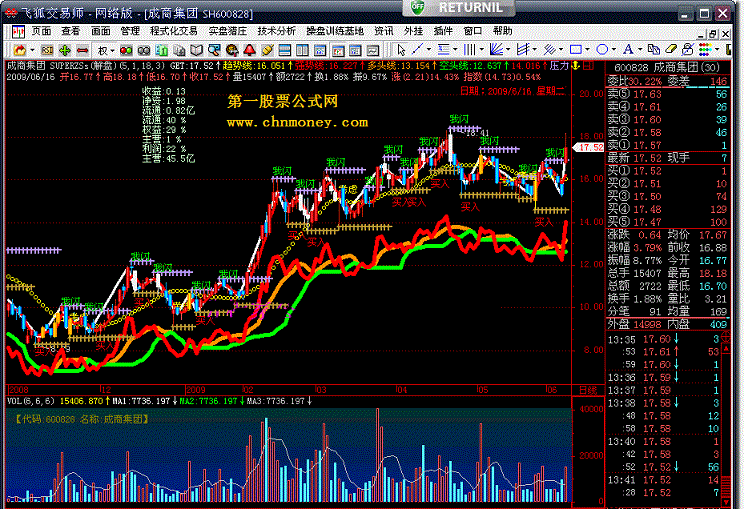Screen dimensions: 744x509
Task: Click the green plus zoom-in icon
Action: coord(65,50)
